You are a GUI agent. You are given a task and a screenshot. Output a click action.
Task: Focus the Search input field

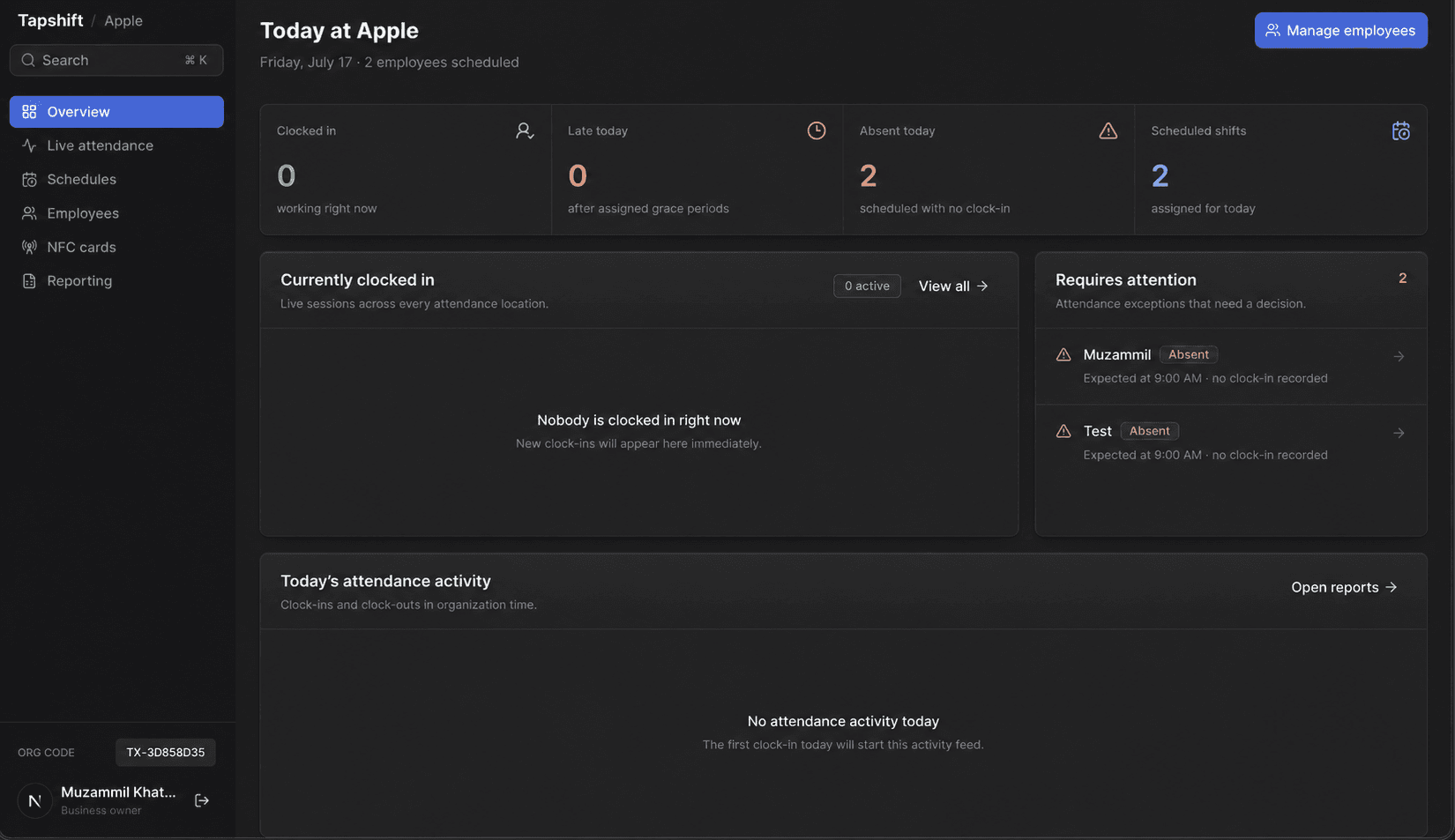116,60
